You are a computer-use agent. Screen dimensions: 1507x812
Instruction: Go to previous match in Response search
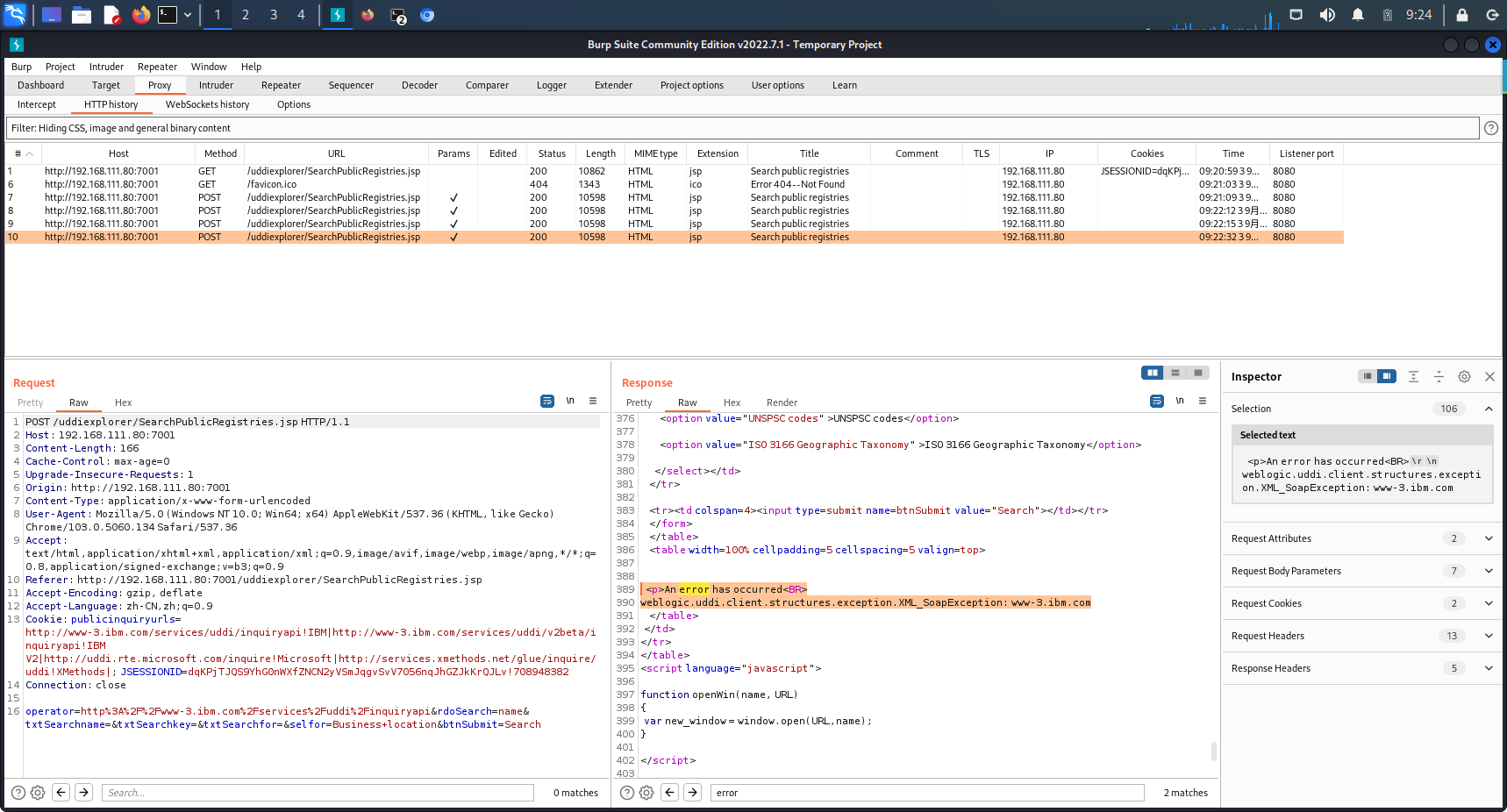670,793
